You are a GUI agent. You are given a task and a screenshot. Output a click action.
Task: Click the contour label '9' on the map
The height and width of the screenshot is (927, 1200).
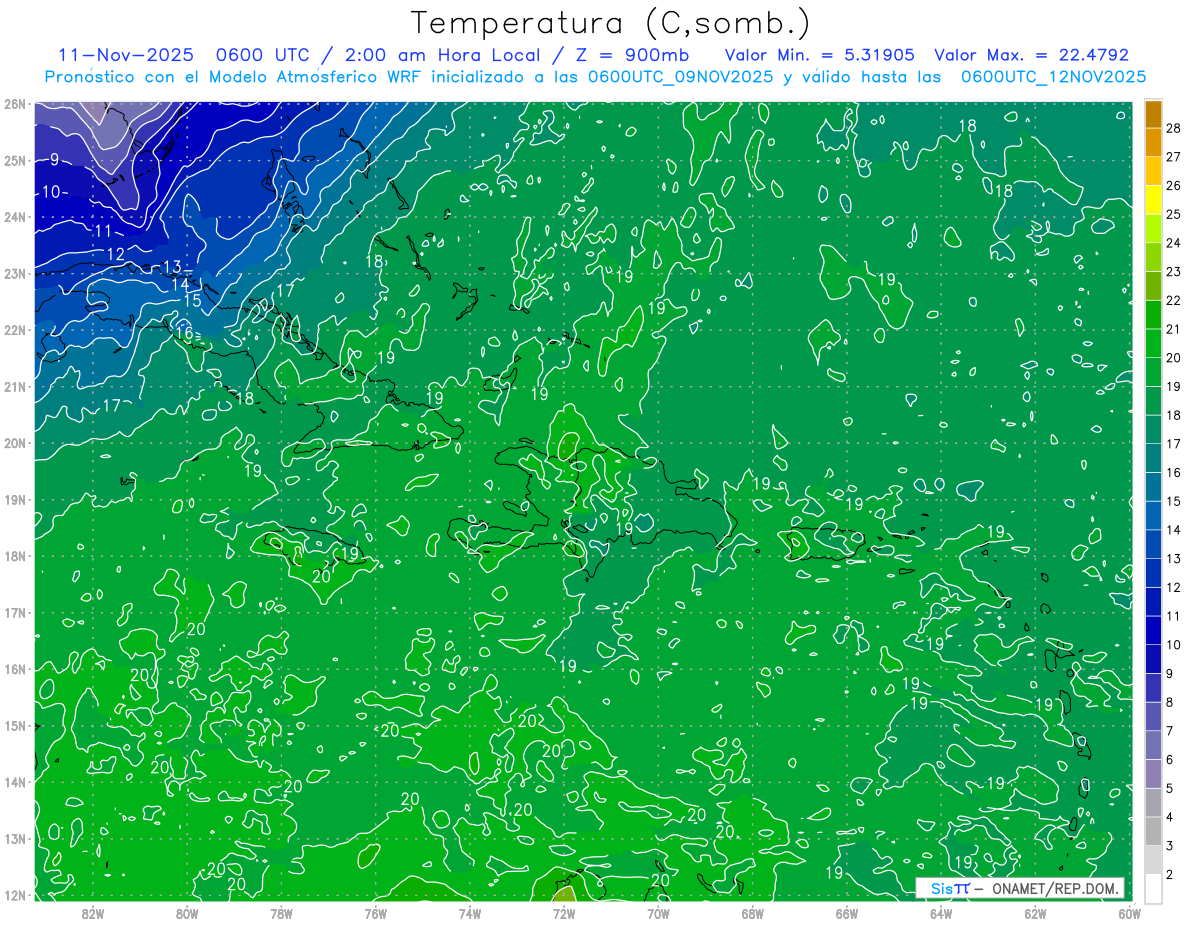point(54,159)
